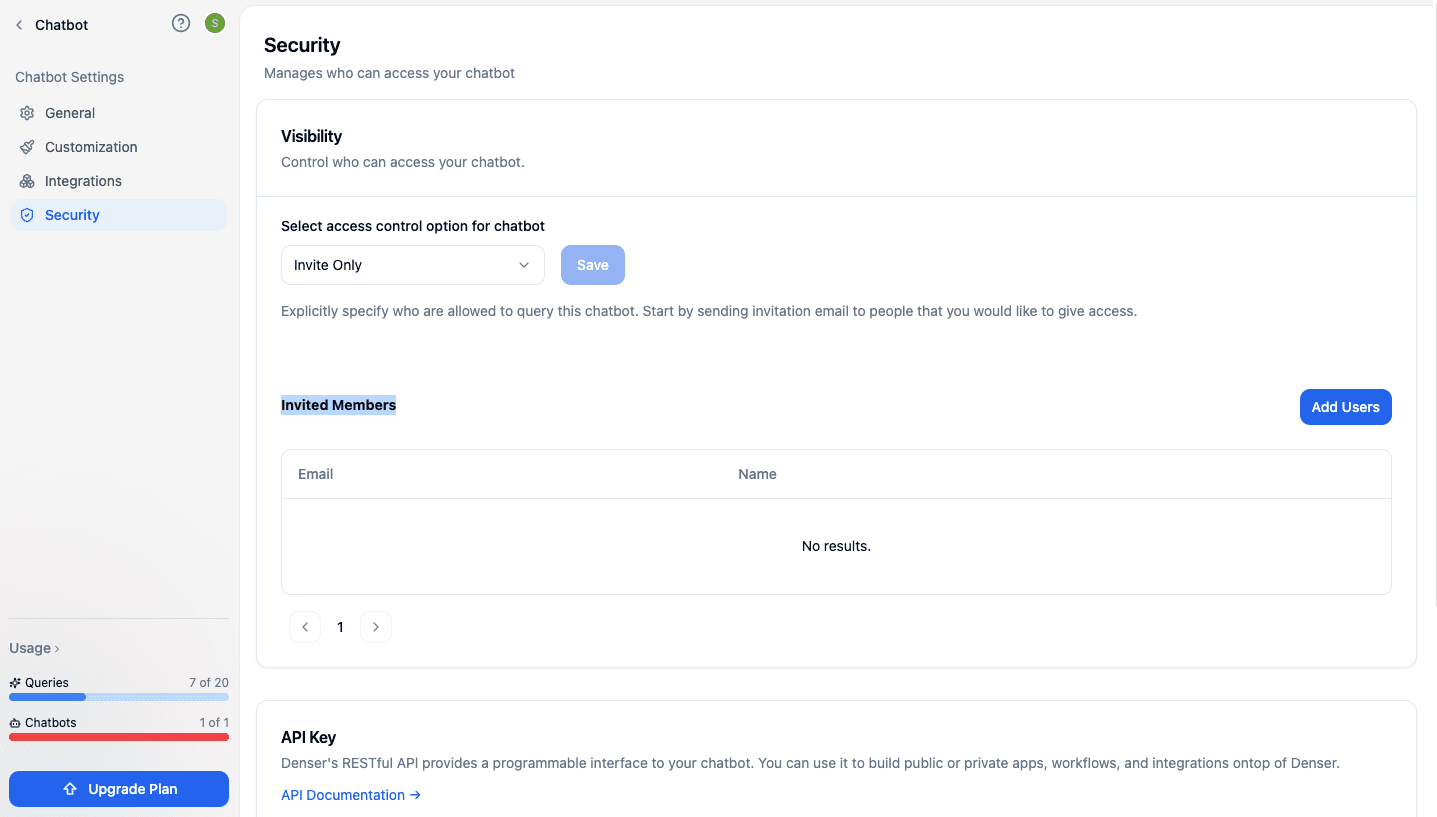Click the Email column header
Image resolution: width=1437 pixels, height=817 pixels.
[x=316, y=474]
